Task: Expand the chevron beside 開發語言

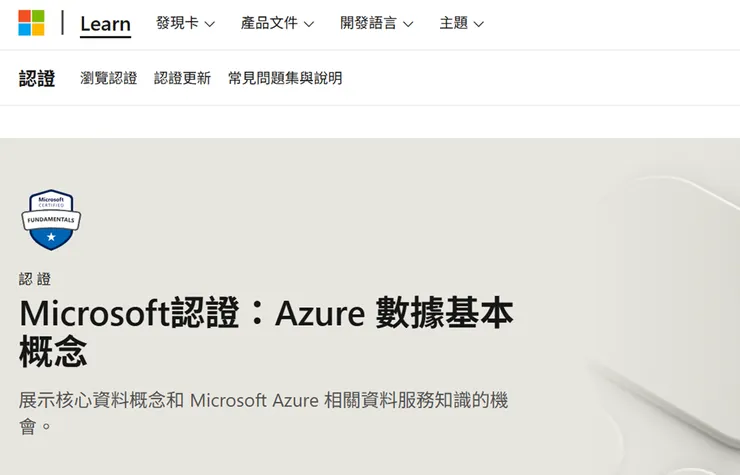Action: (x=408, y=24)
